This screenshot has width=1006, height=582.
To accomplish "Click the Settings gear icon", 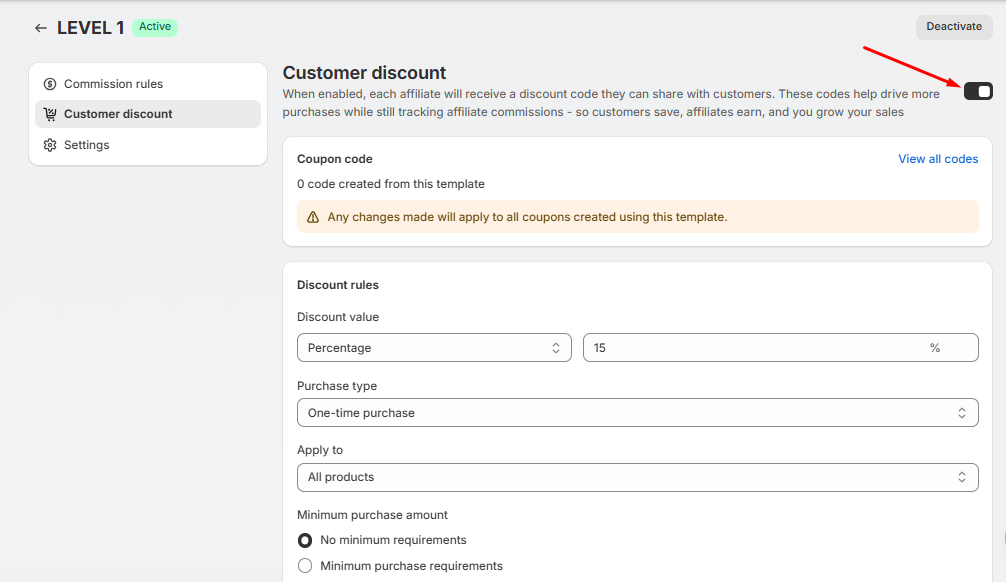I will [50, 145].
